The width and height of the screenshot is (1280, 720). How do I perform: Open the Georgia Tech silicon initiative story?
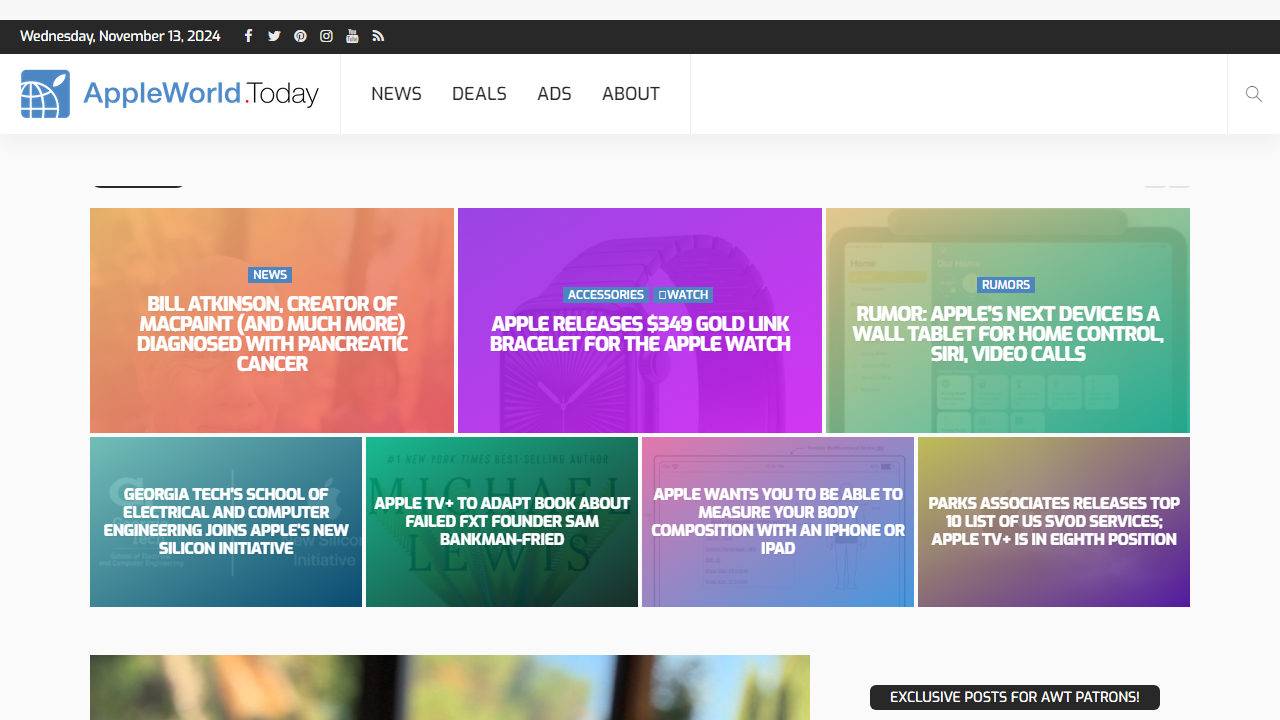226,521
